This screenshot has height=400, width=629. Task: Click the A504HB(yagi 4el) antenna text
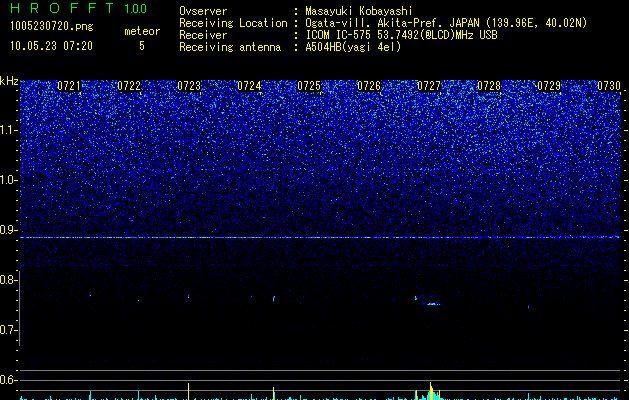pyautogui.click(x=353, y=47)
